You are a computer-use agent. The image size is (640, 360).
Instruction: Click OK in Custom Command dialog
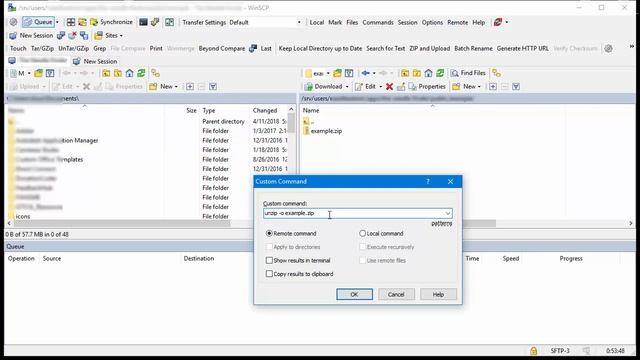[x=354, y=294]
